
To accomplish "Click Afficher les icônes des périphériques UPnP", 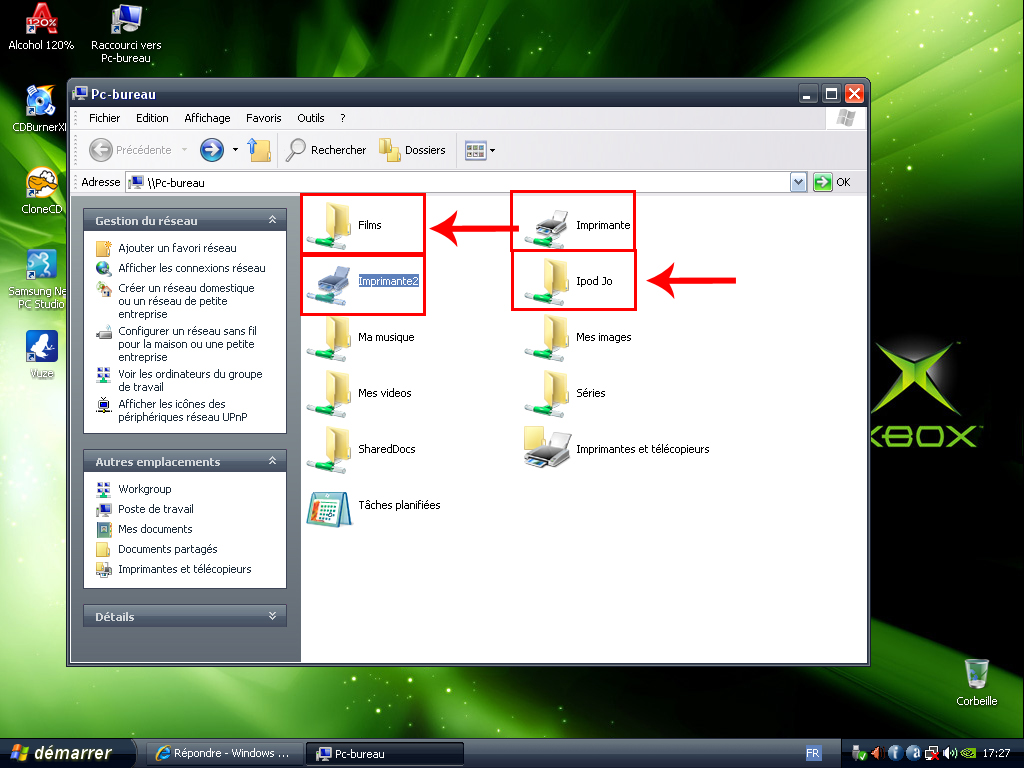I will (172, 410).
